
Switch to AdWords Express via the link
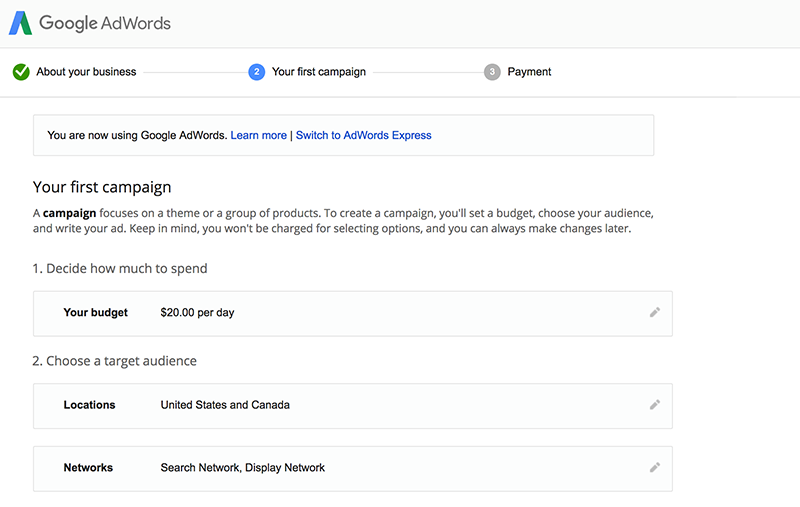point(364,135)
